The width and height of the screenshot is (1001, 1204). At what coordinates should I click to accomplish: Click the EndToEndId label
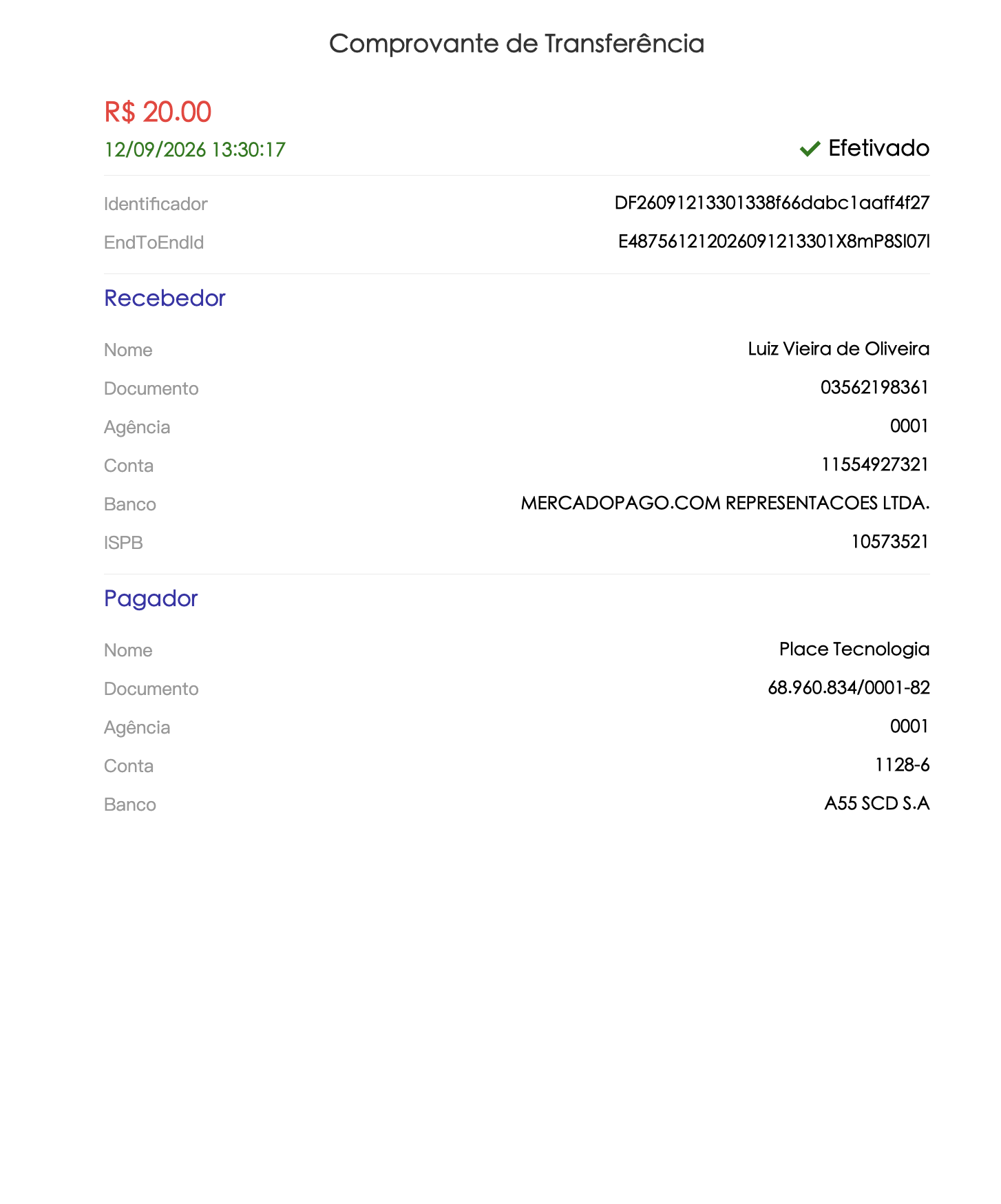coord(154,242)
